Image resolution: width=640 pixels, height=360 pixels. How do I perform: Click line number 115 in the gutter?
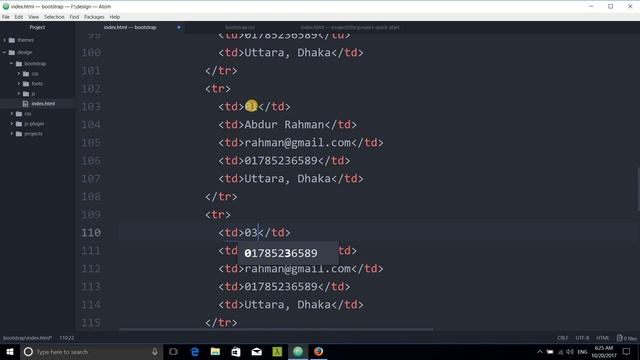coord(91,322)
